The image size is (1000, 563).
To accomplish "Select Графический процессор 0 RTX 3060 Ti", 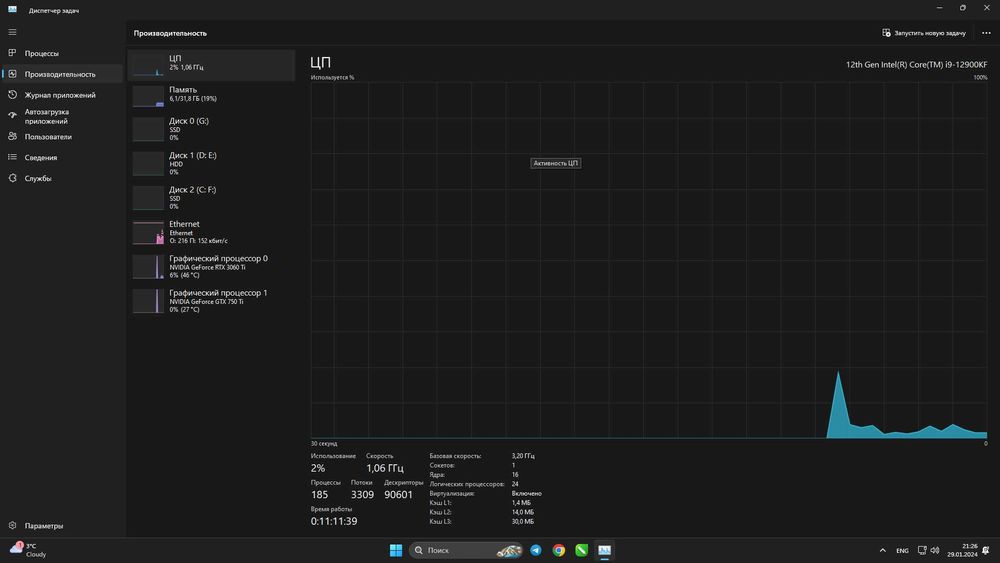I will [211, 267].
